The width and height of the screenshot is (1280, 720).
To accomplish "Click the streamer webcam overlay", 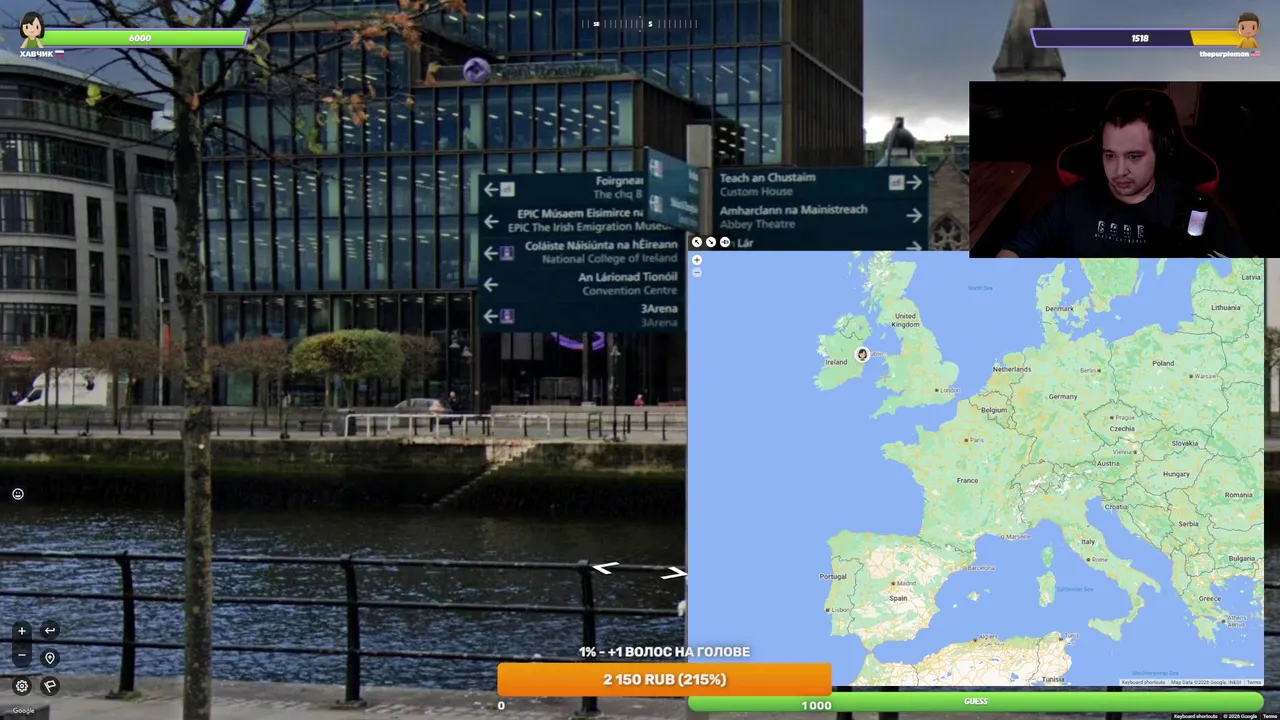I will 1124,170.
